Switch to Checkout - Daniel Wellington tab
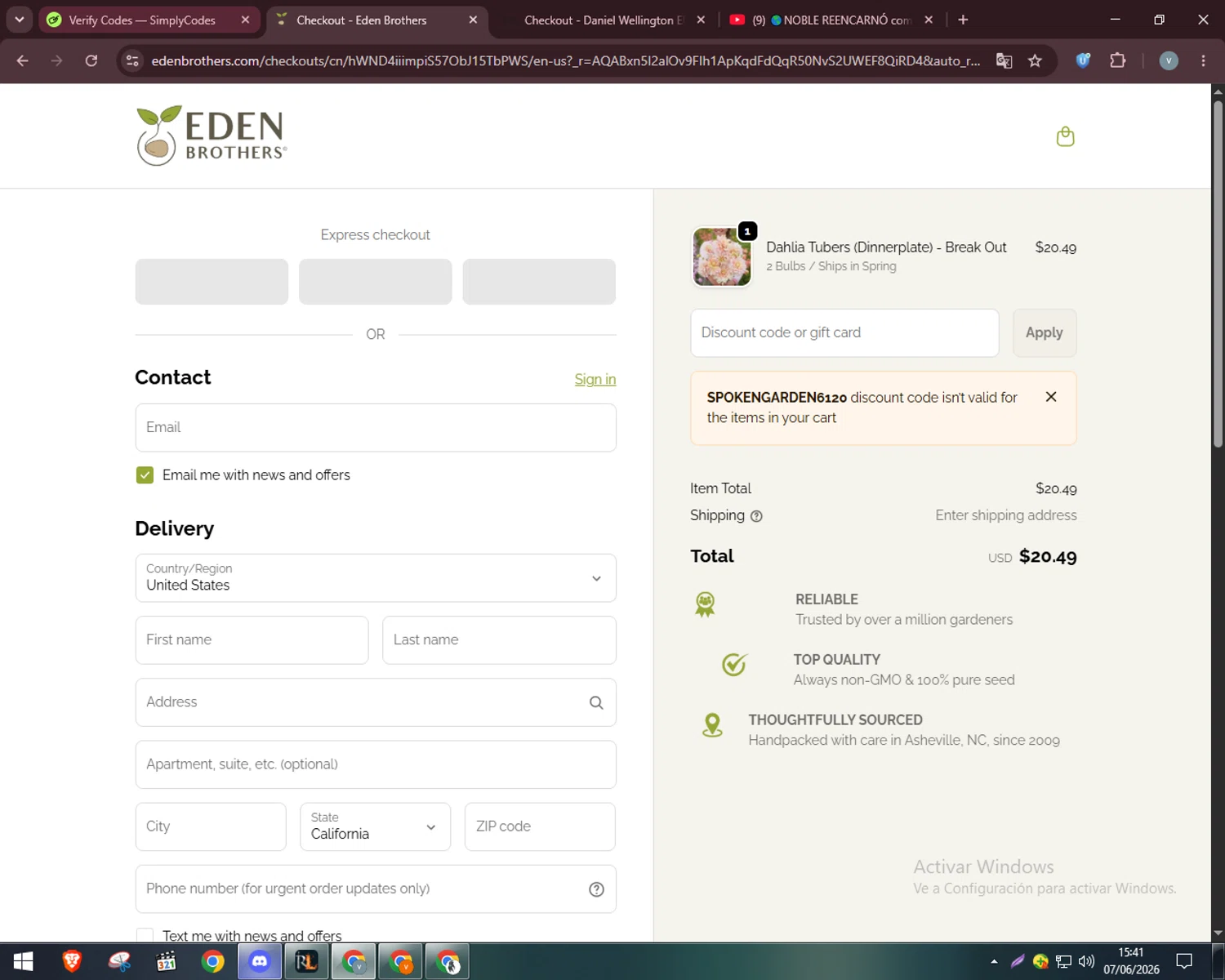 (603, 20)
